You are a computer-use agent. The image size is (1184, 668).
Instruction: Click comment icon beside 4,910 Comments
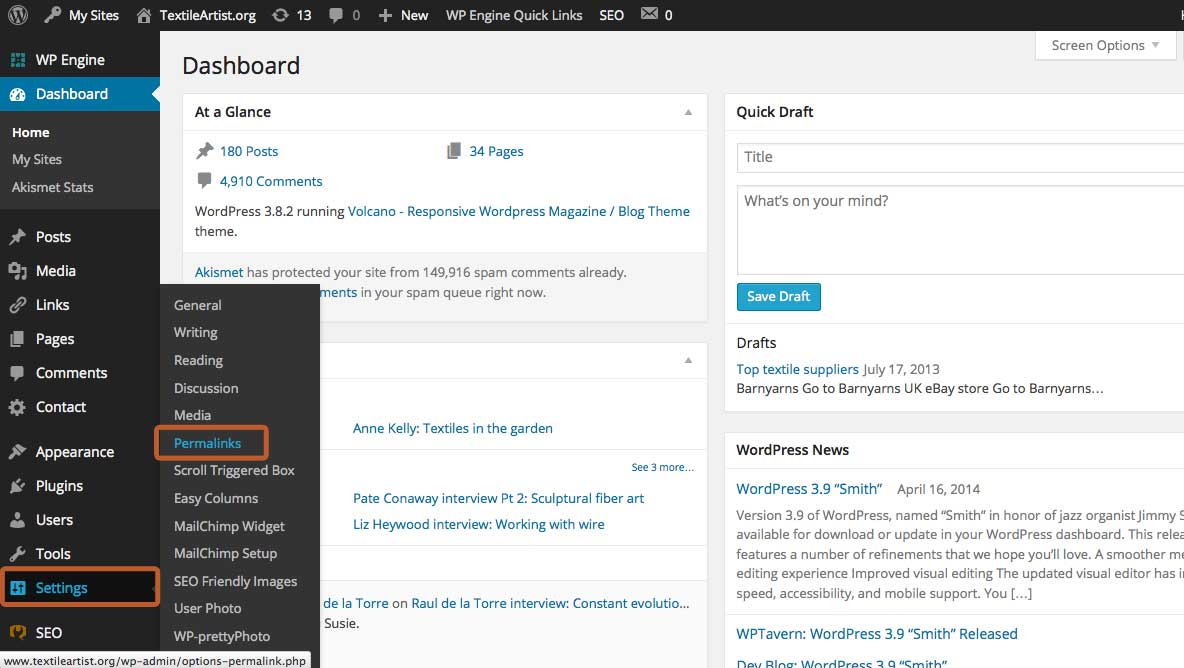(204, 180)
